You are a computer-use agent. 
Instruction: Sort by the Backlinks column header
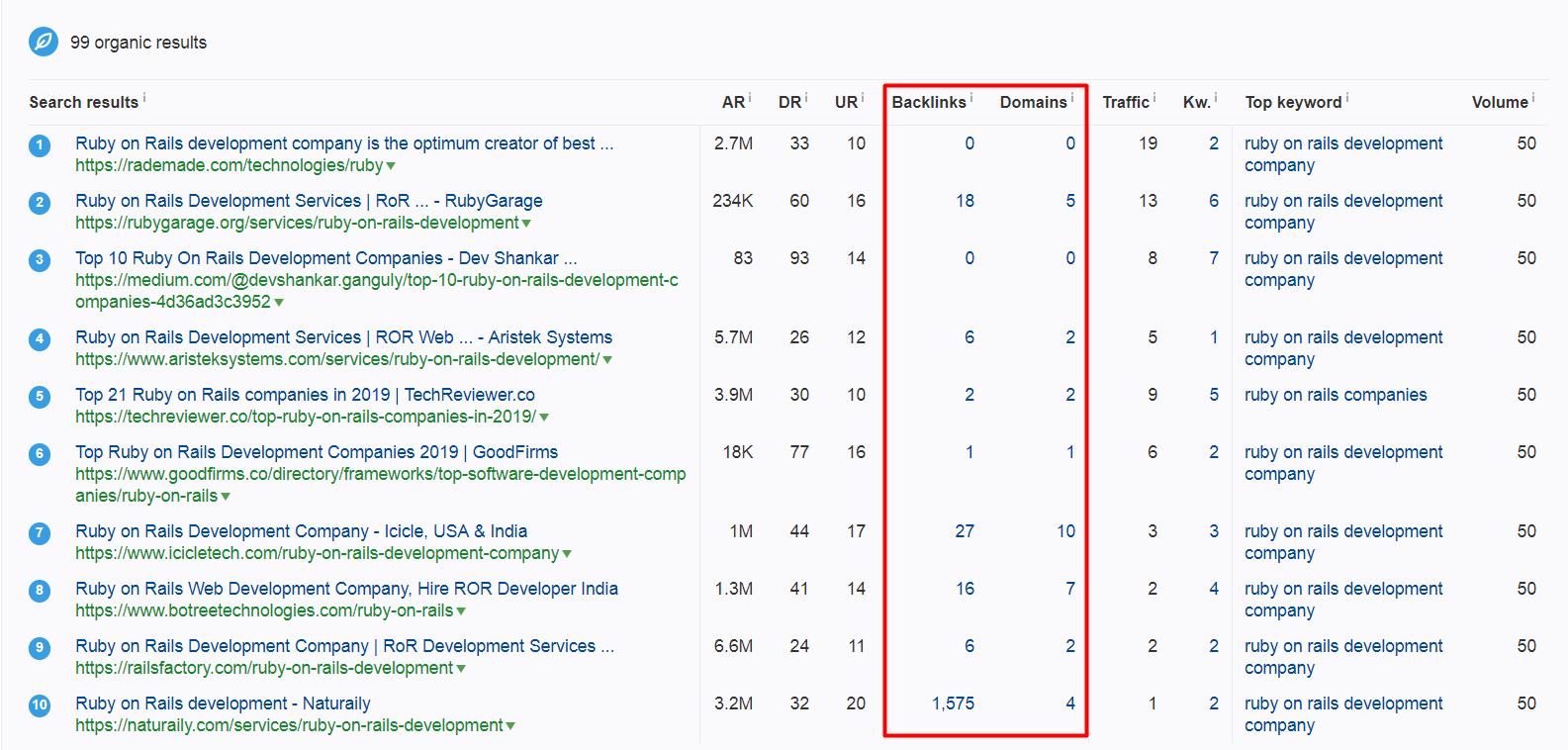click(x=928, y=102)
